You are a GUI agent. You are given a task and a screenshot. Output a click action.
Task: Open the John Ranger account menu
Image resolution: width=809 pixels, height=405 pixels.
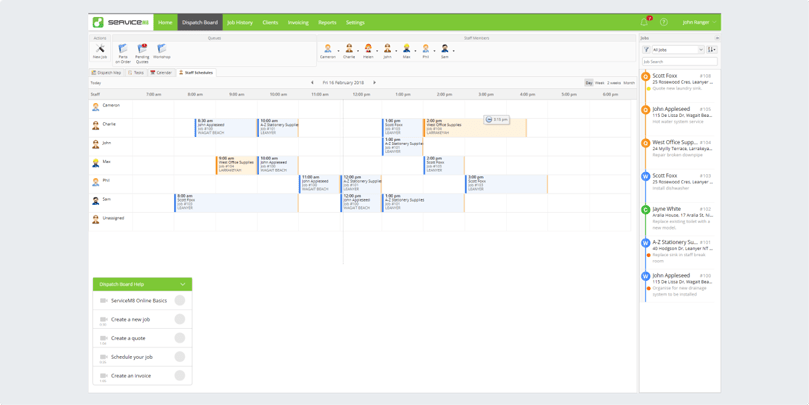click(695, 22)
